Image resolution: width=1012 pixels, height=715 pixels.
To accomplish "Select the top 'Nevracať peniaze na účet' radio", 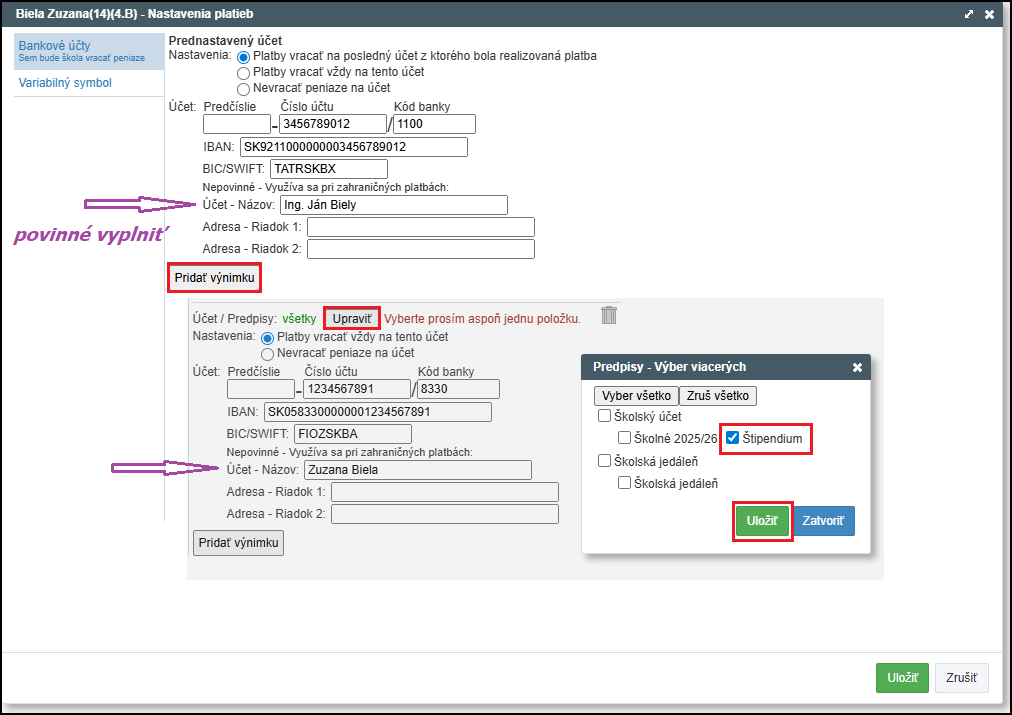I will (243, 89).
